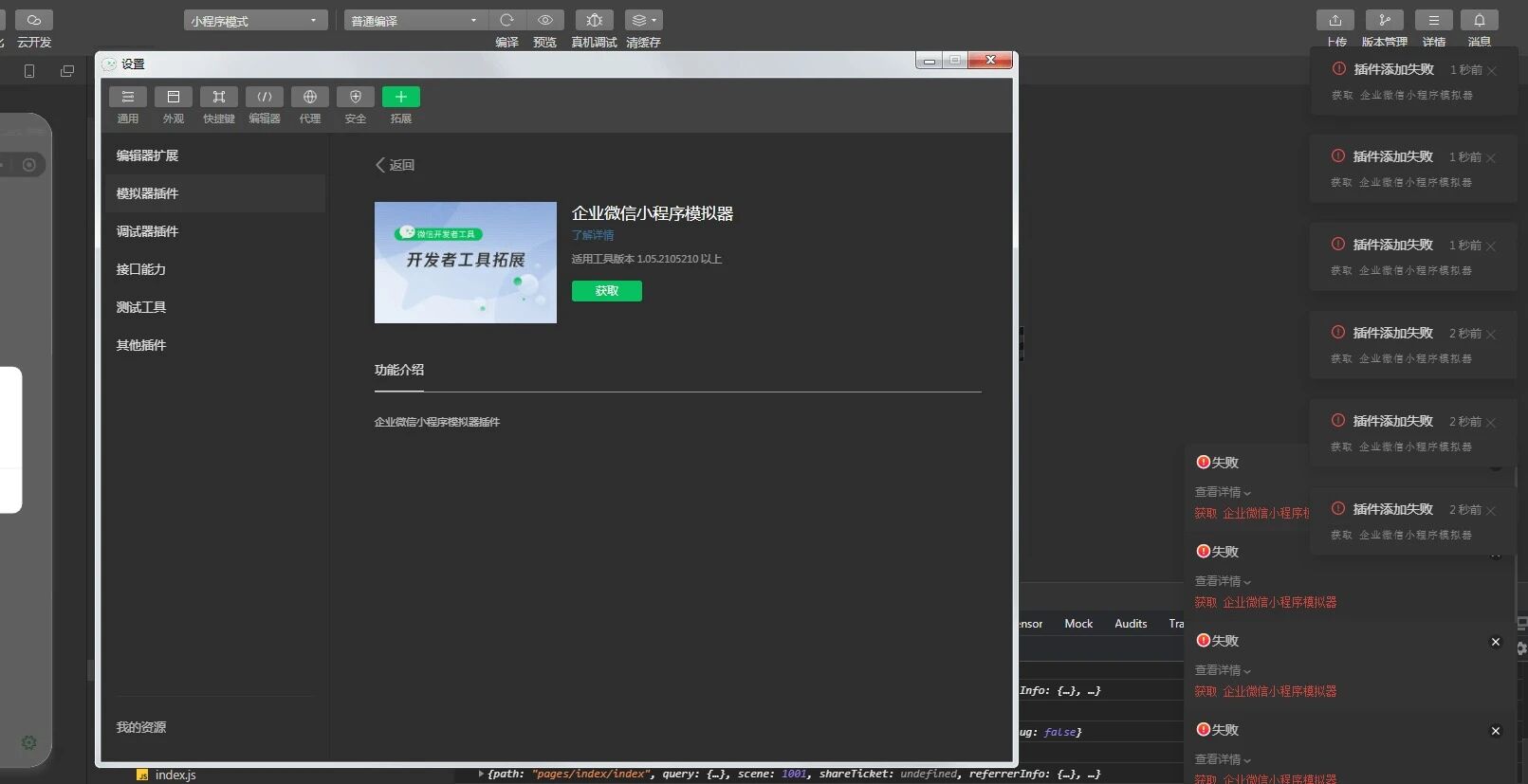Open the index.js file entry
The height and width of the screenshot is (784, 1528).
166,775
